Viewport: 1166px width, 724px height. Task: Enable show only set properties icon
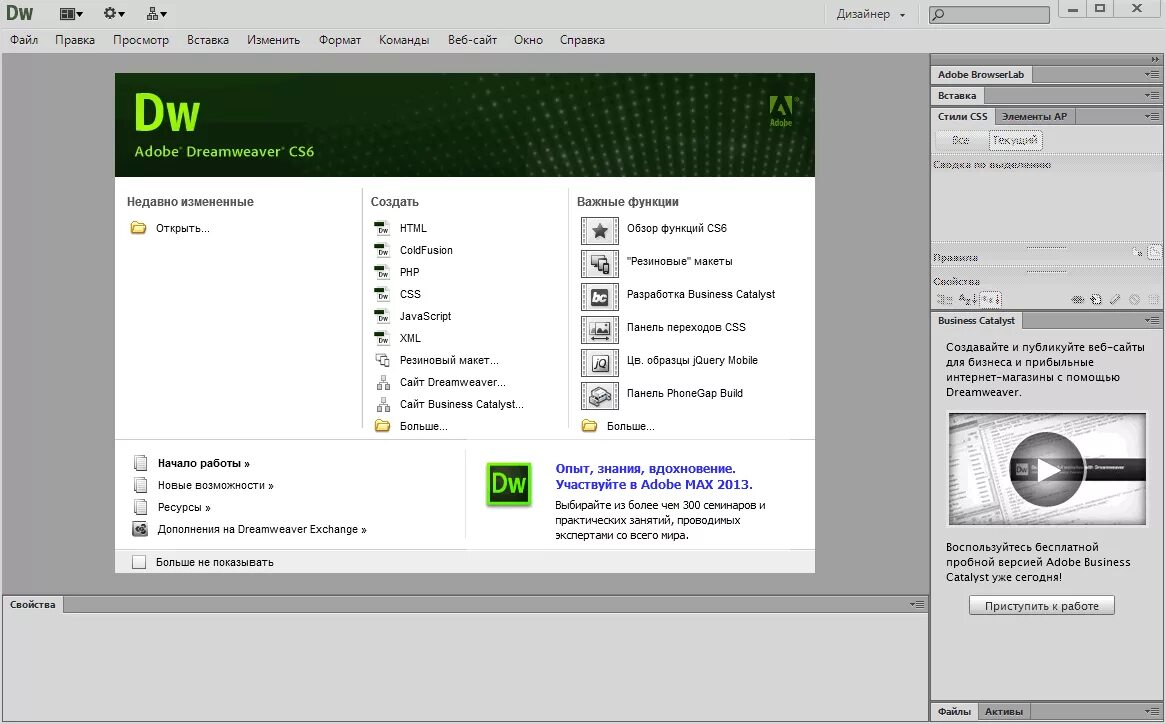[990, 298]
